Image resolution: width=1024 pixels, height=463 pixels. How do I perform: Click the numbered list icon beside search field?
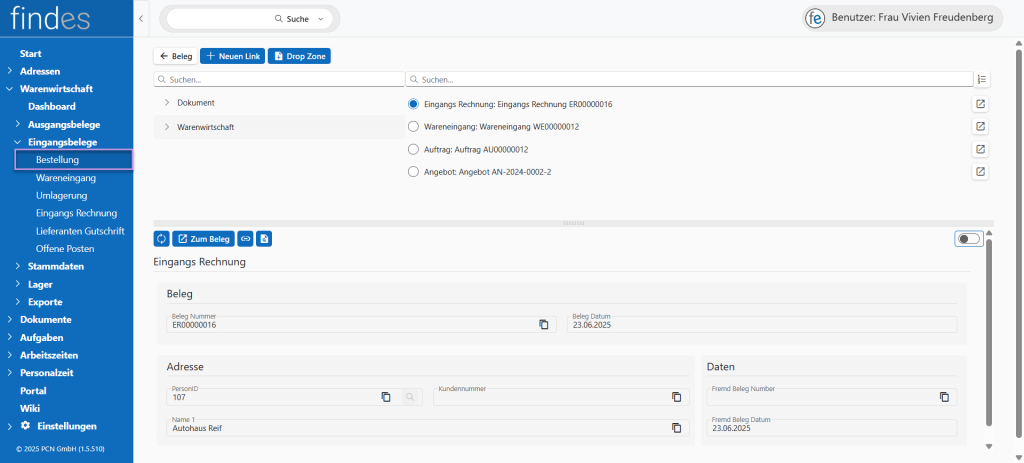(x=981, y=79)
